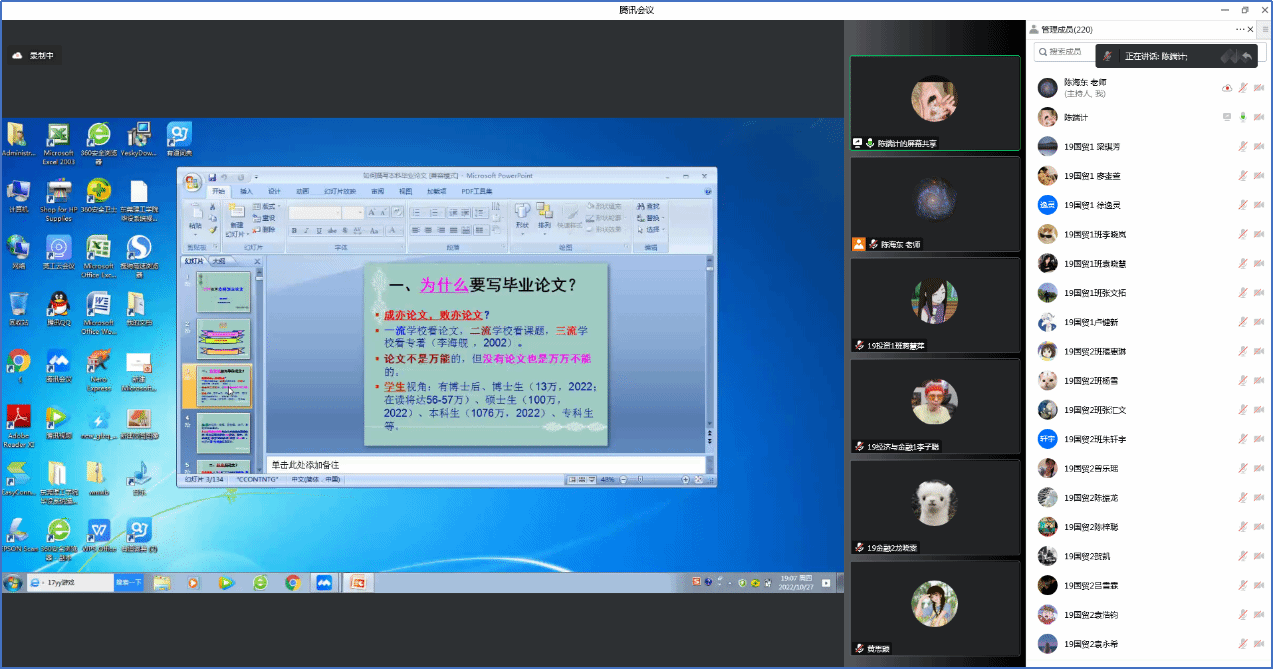Click the undo arrow in the 正在讲话 popup
The width and height of the screenshot is (1274, 670).
1246,56
